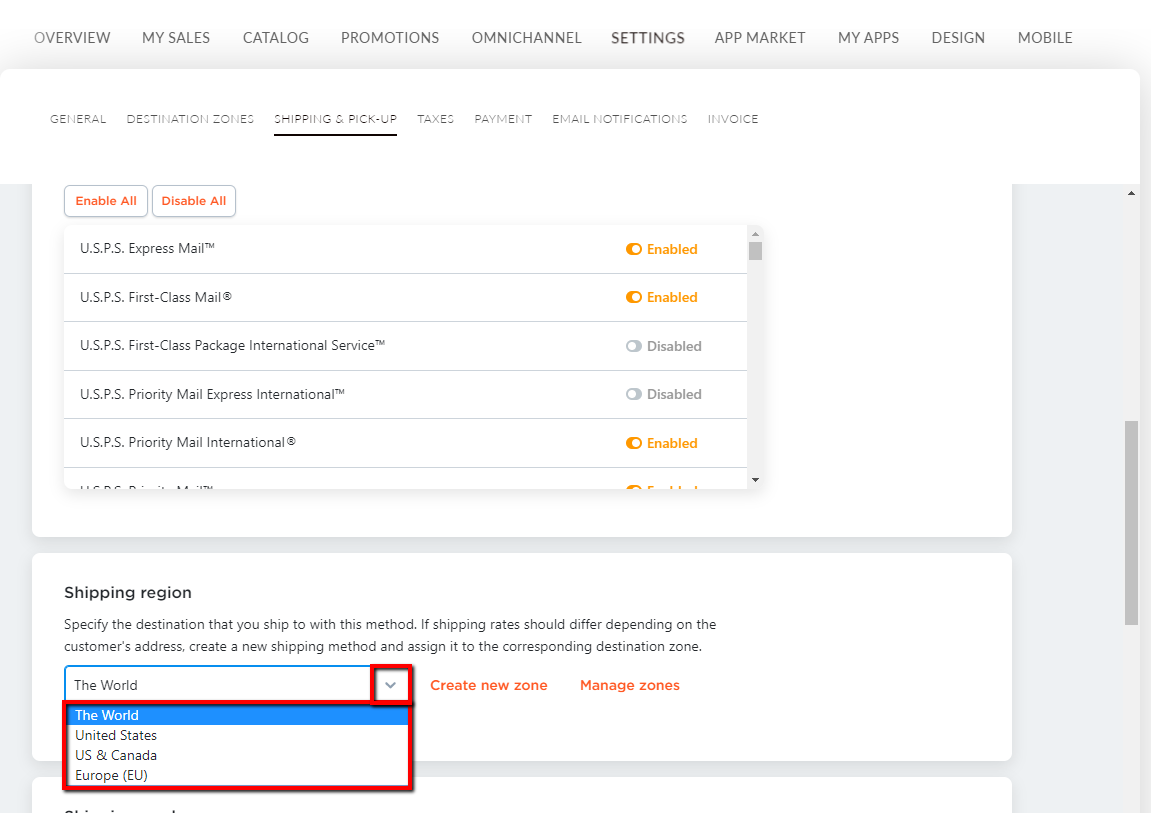
Task: Select OMNICHANNEL menu item
Action: pos(526,37)
